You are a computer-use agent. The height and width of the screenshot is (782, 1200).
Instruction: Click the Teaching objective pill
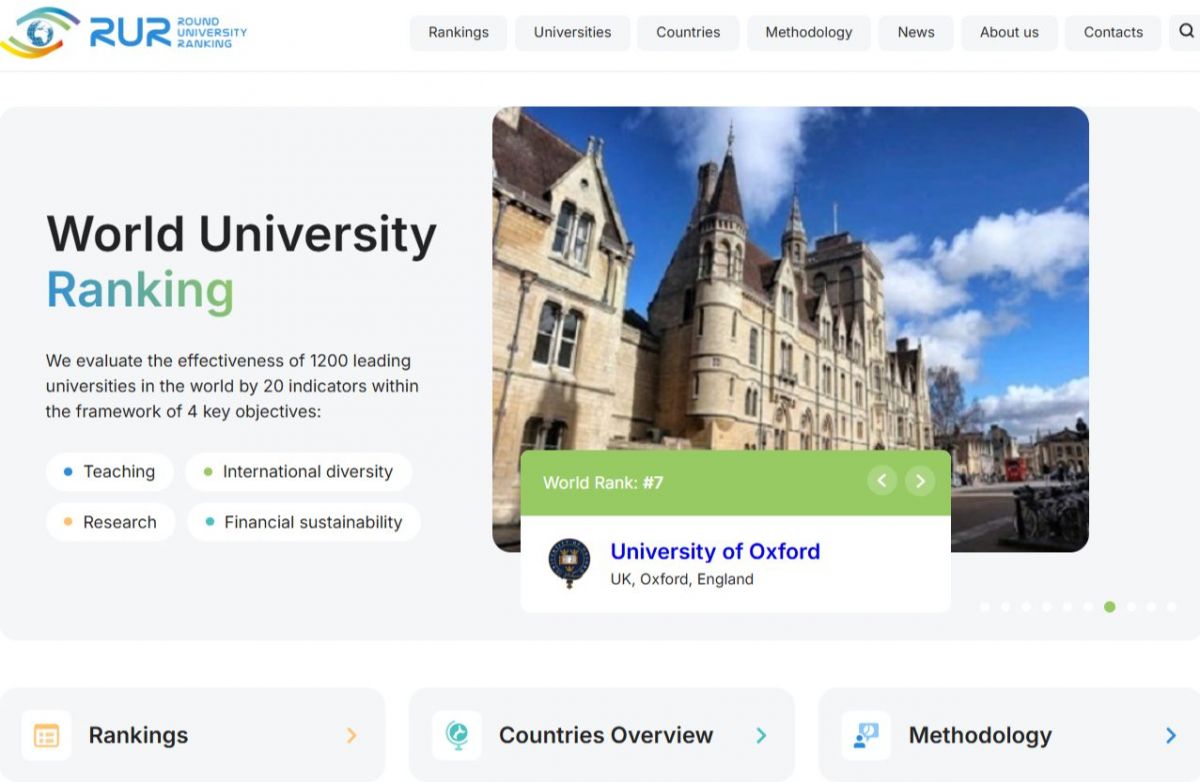109,471
